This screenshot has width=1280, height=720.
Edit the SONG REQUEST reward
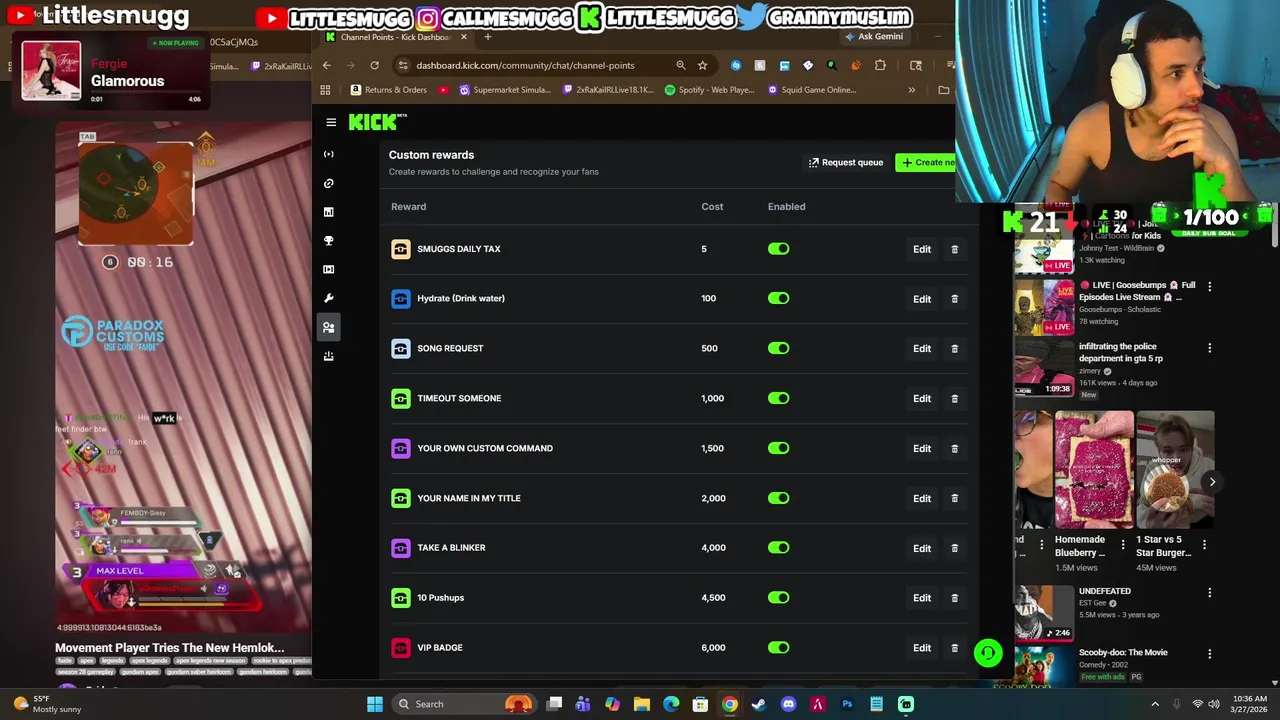tap(922, 349)
